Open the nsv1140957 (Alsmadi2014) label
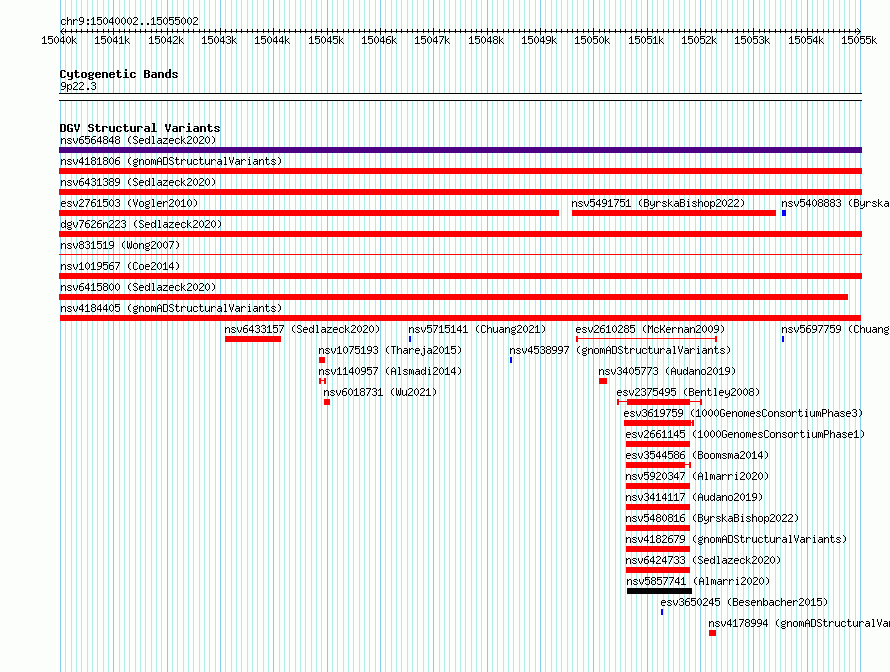The image size is (890, 672). pyautogui.click(x=390, y=371)
